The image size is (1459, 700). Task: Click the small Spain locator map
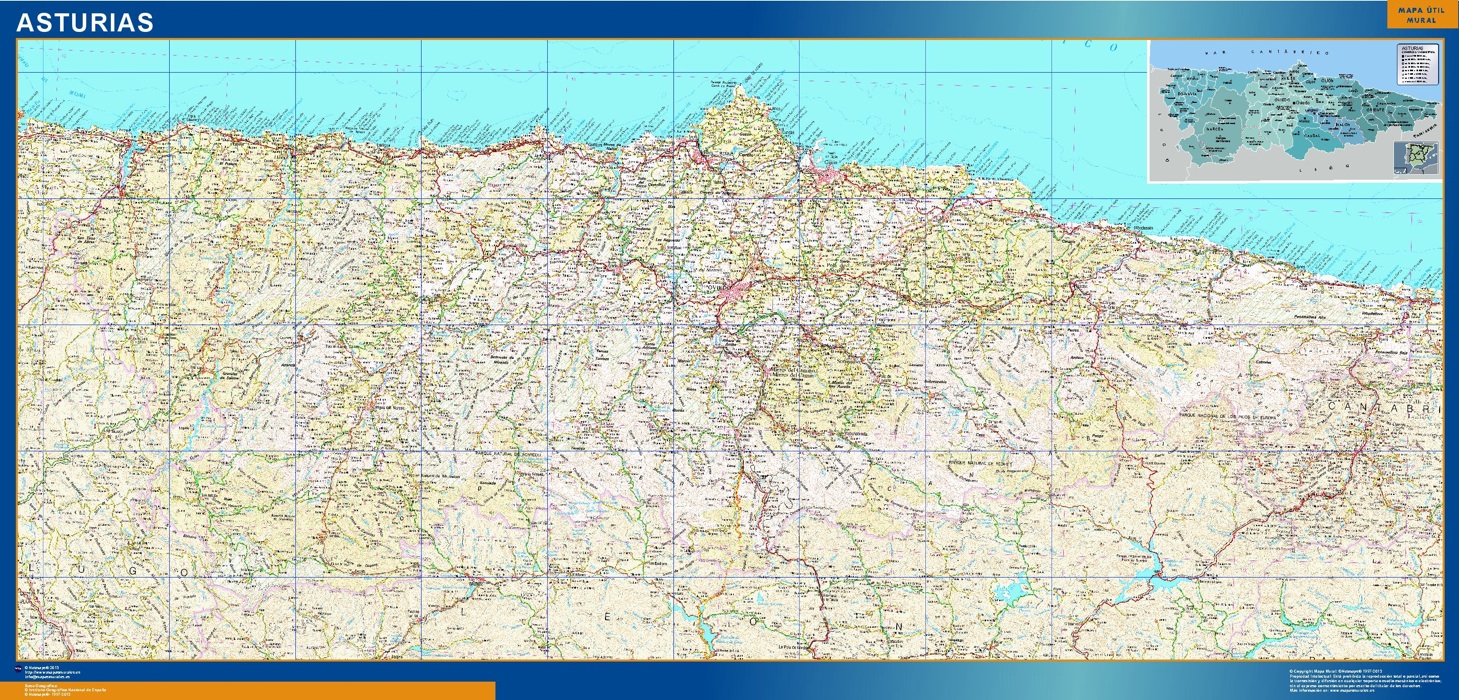coord(1414,158)
